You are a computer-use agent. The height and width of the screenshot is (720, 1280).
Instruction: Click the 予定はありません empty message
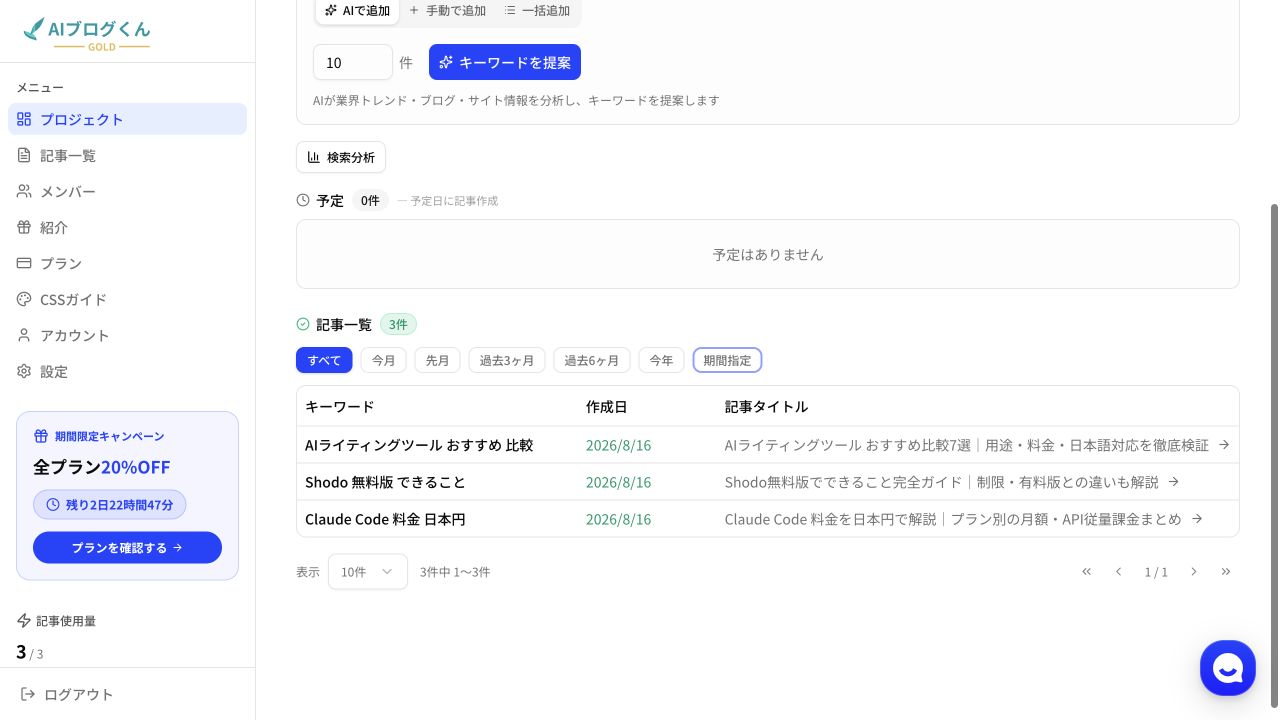pyautogui.click(x=768, y=254)
